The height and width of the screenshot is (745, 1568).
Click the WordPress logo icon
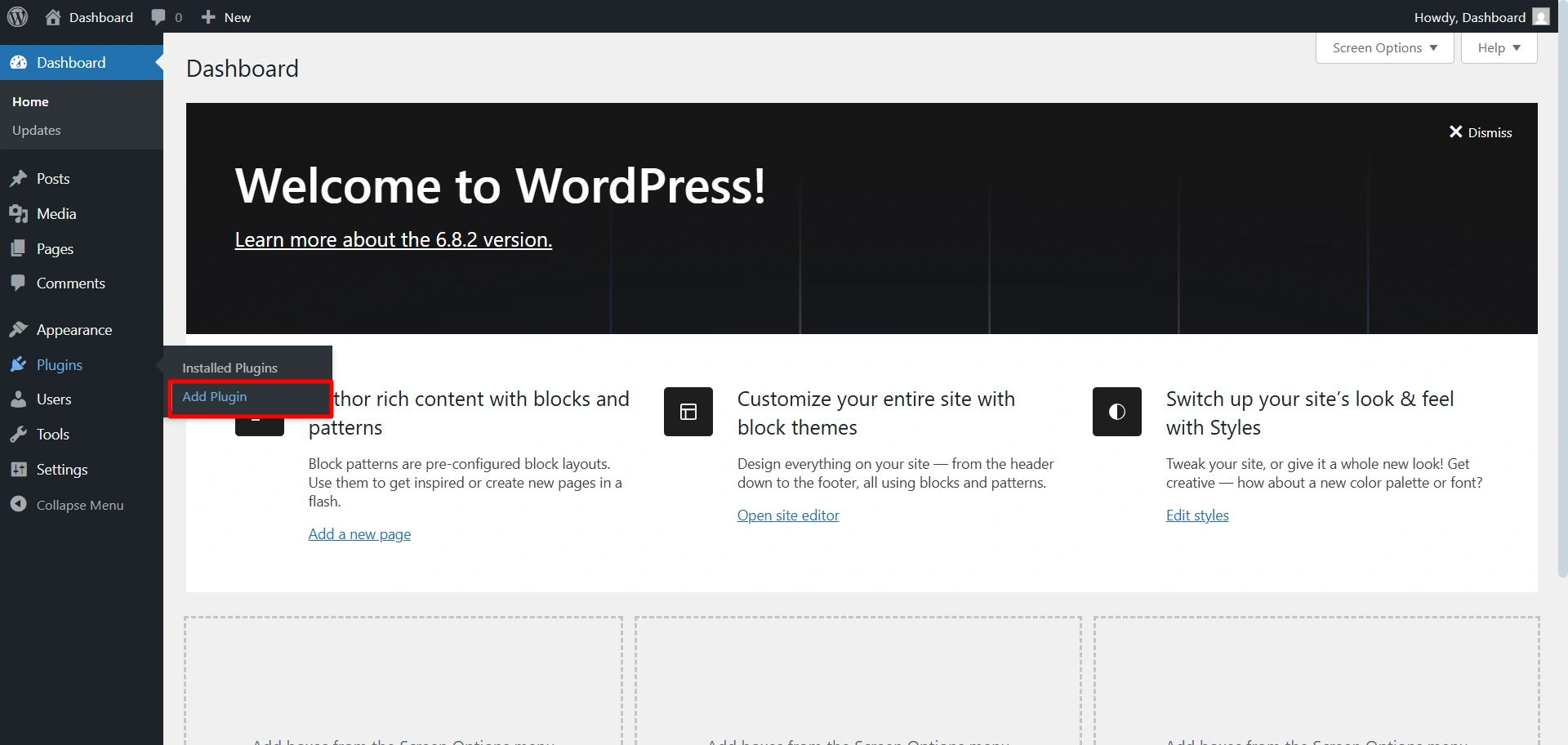click(17, 17)
